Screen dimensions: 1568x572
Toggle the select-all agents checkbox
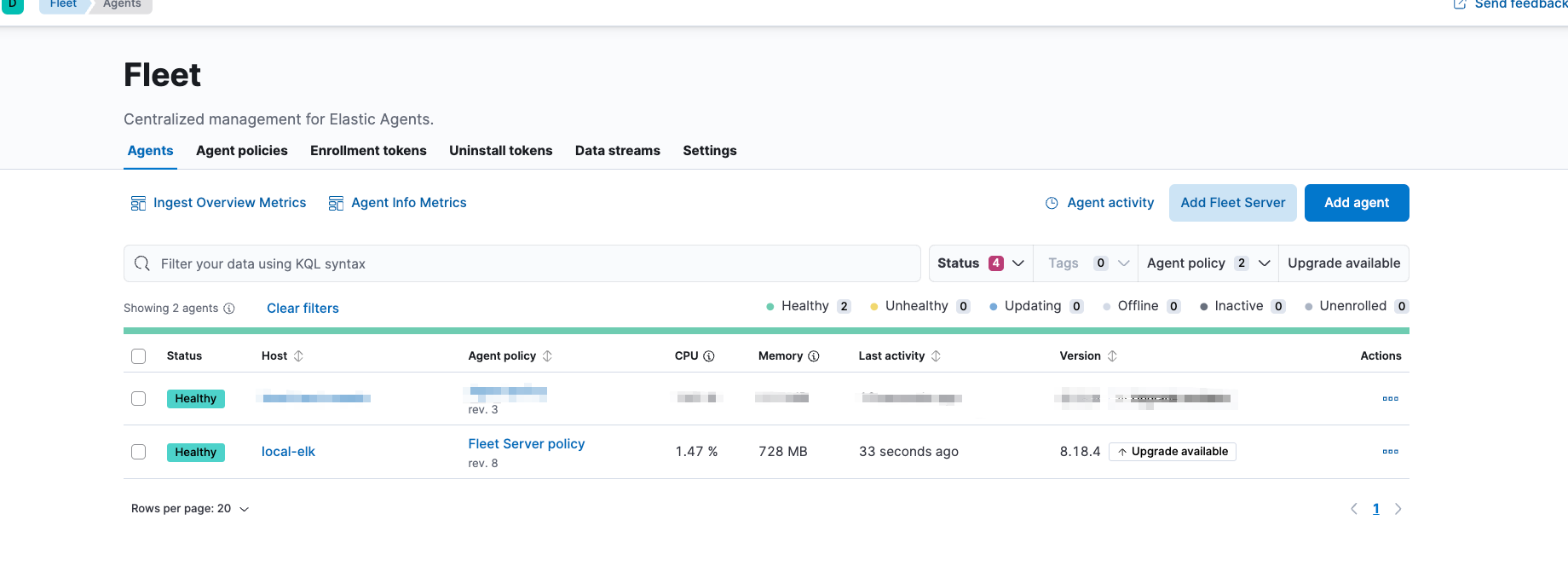click(139, 356)
